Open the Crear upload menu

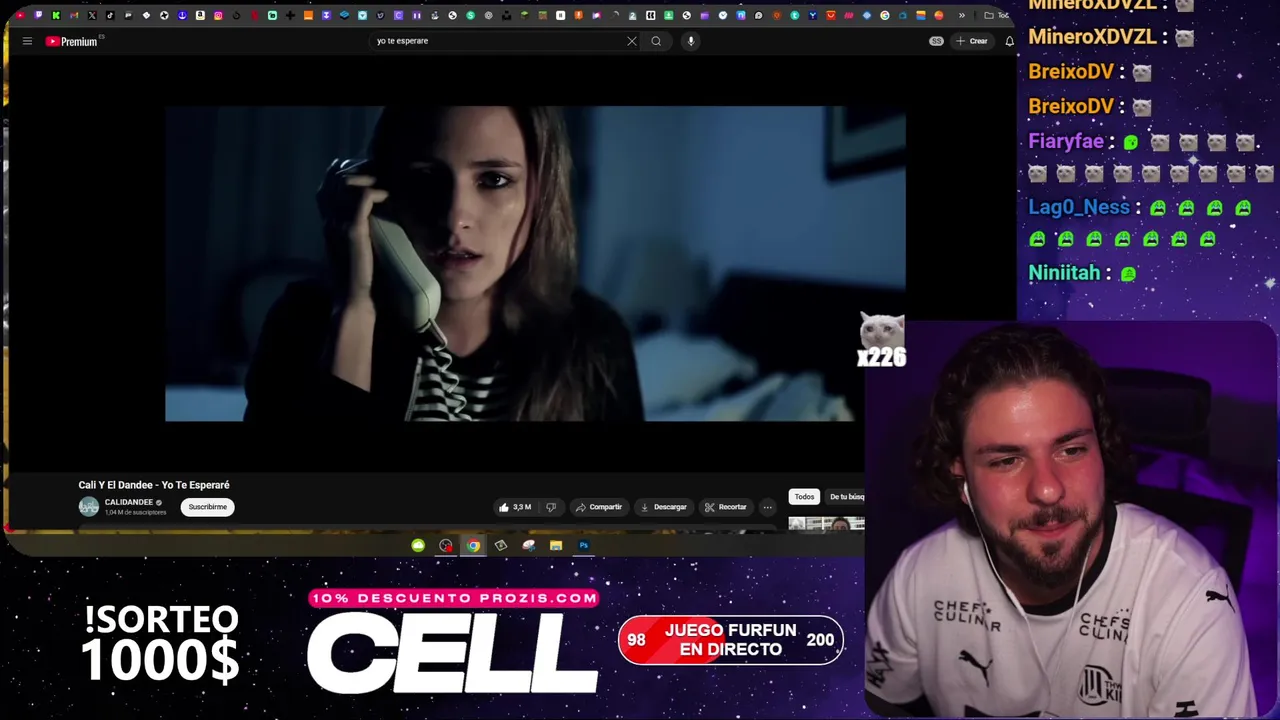tap(972, 41)
